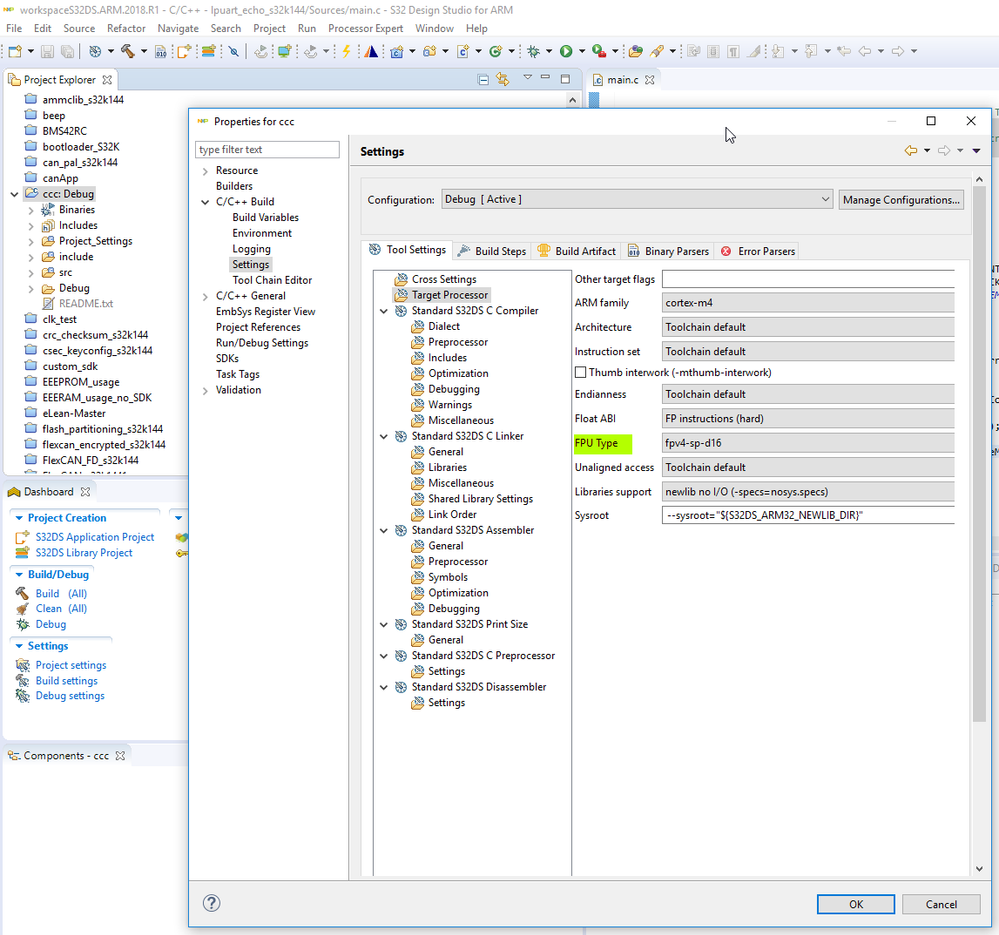Open the FPU Type dropdown showing fpv4-sp-d16
999x935 pixels.
pyautogui.click(x=808, y=443)
